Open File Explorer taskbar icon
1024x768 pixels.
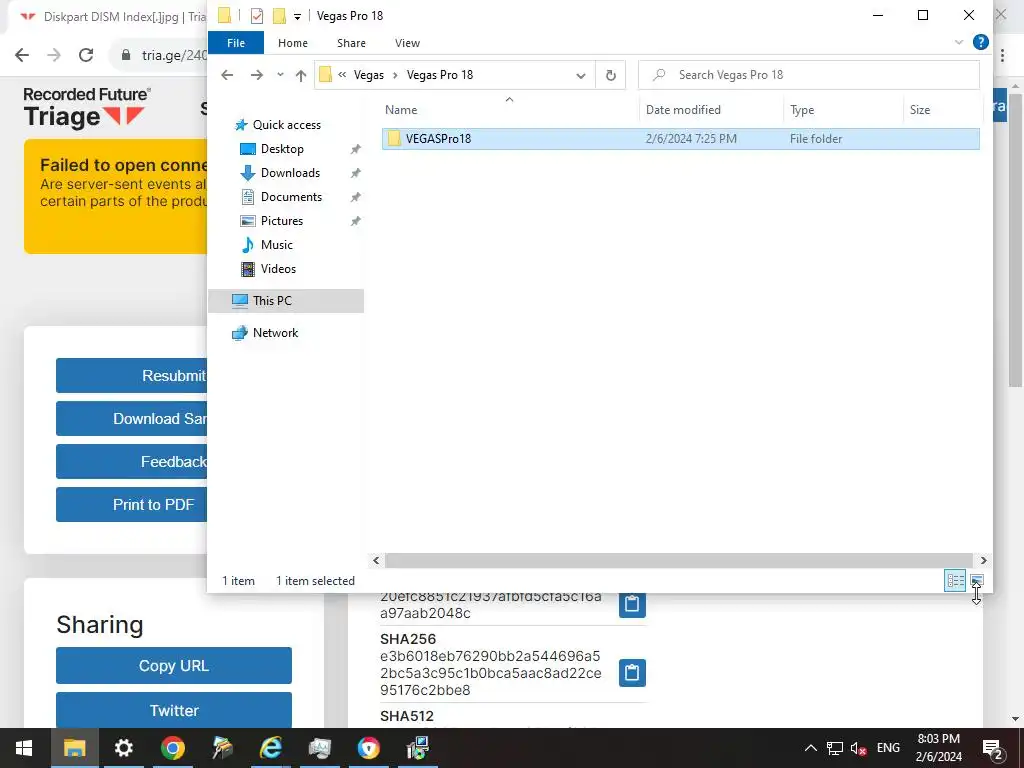[x=74, y=748]
